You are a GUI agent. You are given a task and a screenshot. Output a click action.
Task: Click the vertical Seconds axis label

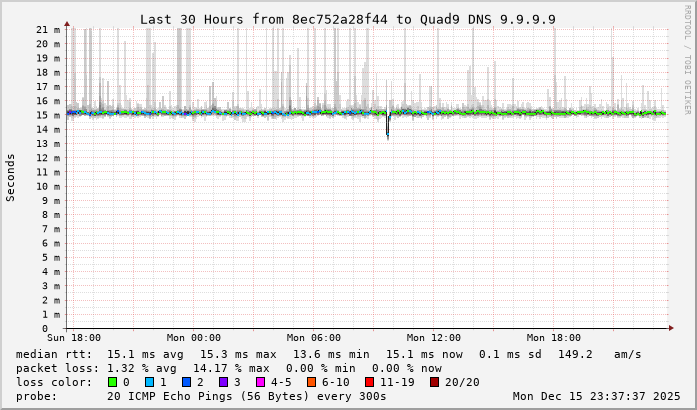[11, 177]
